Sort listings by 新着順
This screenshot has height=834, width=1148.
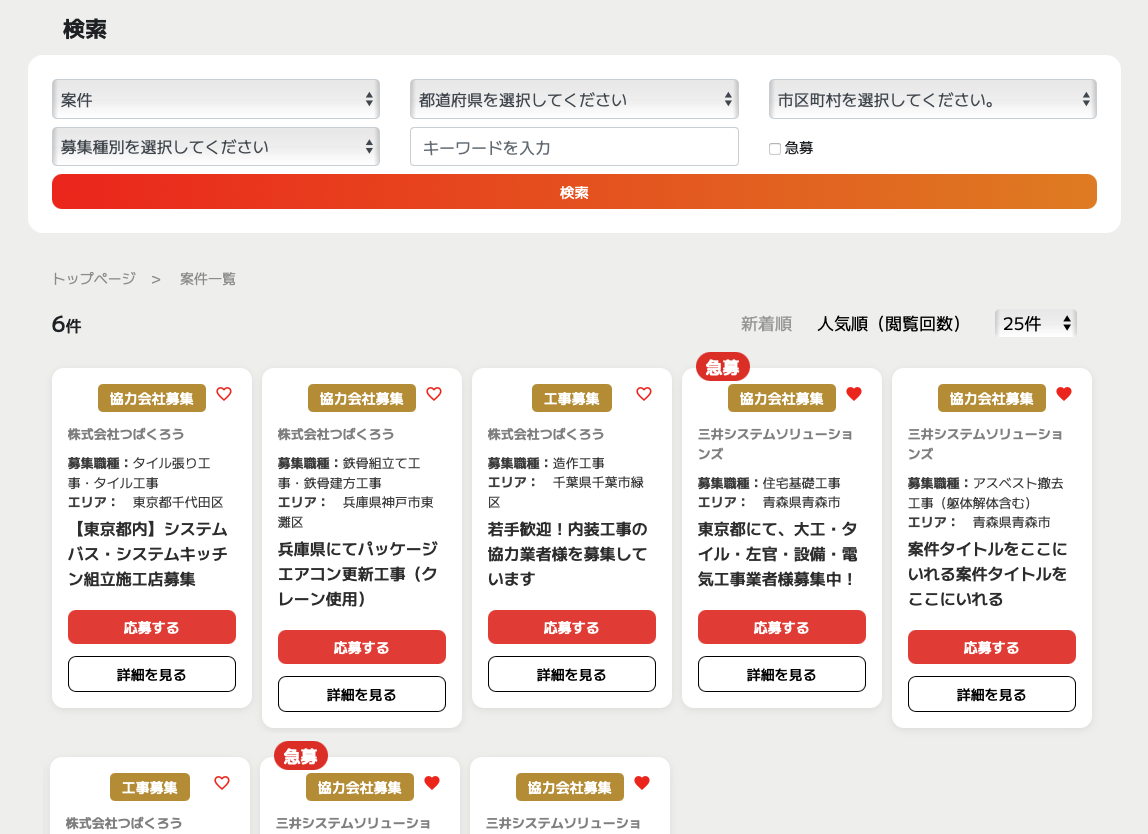pyautogui.click(x=766, y=324)
